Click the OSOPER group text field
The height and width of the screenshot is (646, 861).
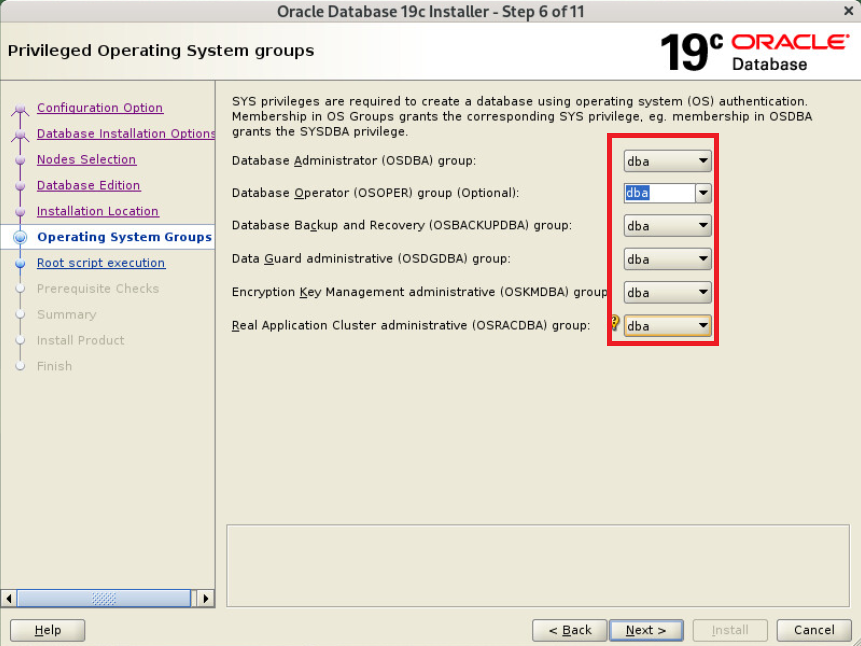point(659,193)
